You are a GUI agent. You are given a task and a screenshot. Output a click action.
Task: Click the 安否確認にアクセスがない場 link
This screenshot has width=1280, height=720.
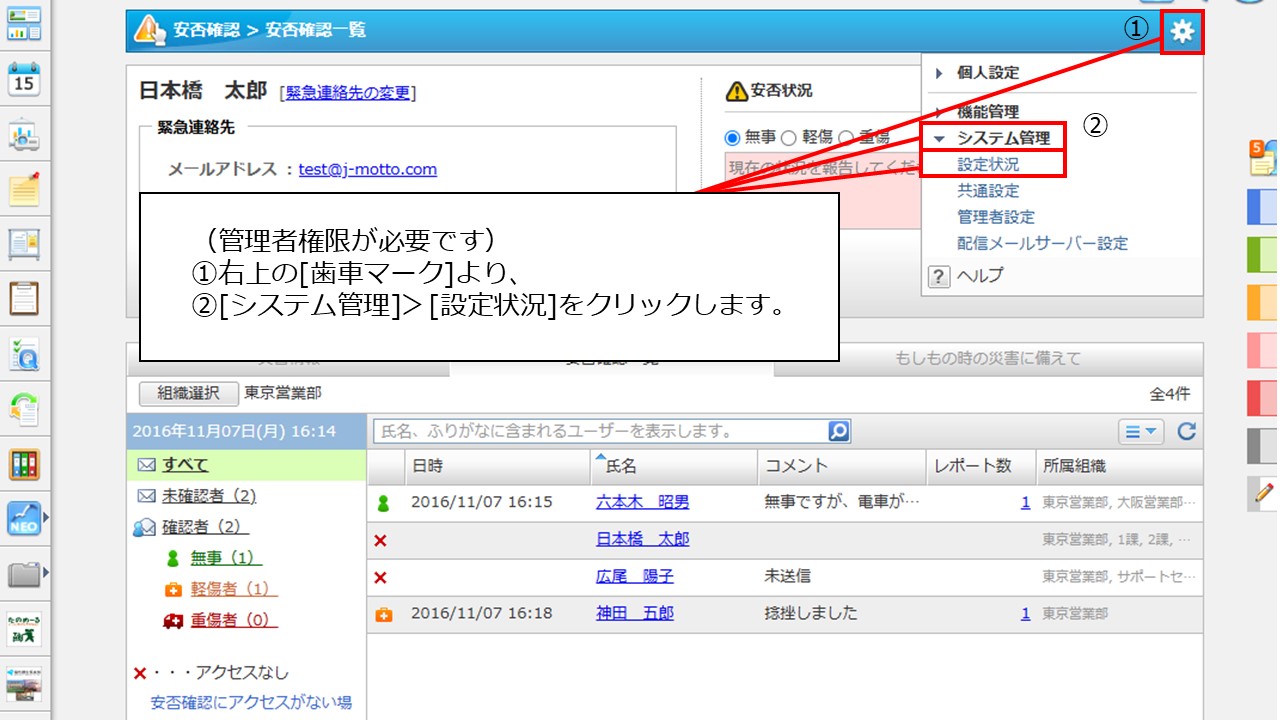[251, 702]
